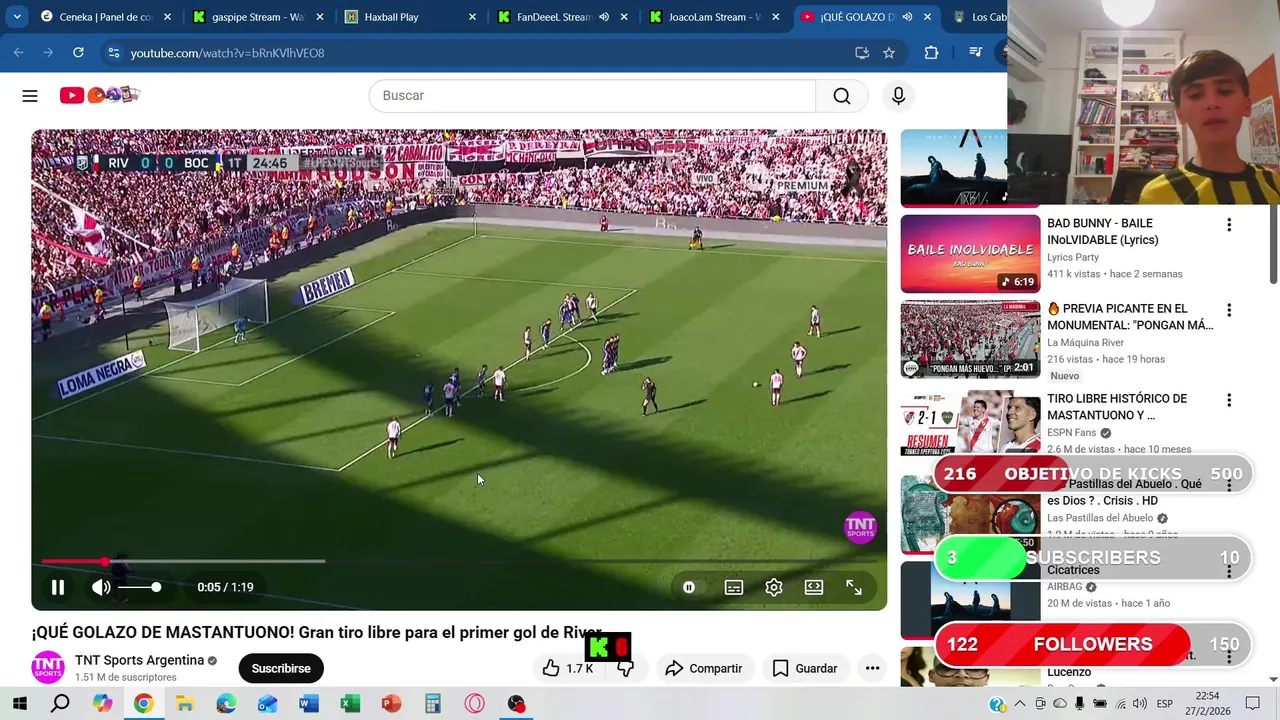
Task: Open site information icon in address bar
Action: point(113,53)
